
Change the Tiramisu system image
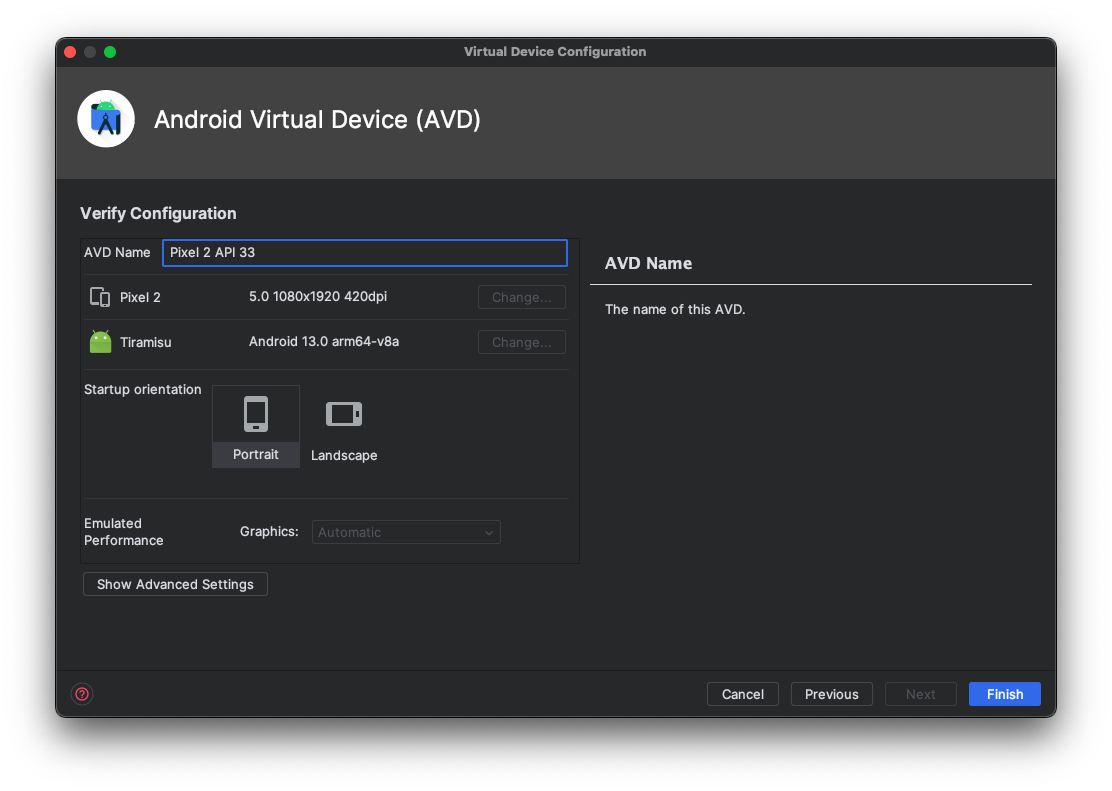[x=522, y=342]
